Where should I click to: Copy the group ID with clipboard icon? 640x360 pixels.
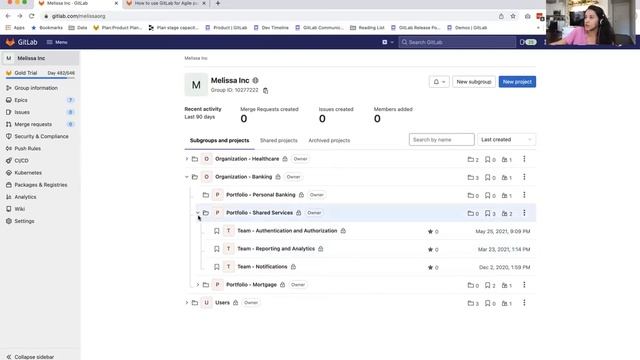pos(265,91)
